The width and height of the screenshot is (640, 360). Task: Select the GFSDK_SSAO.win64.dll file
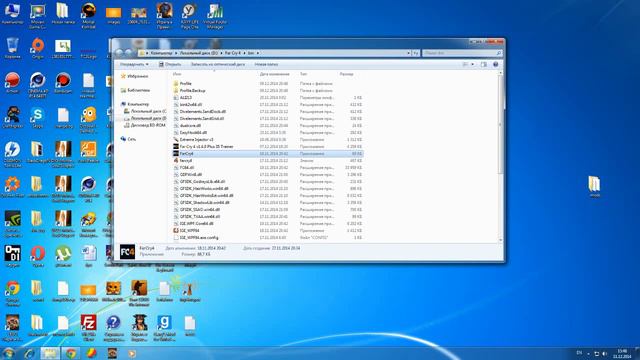click(267, 209)
